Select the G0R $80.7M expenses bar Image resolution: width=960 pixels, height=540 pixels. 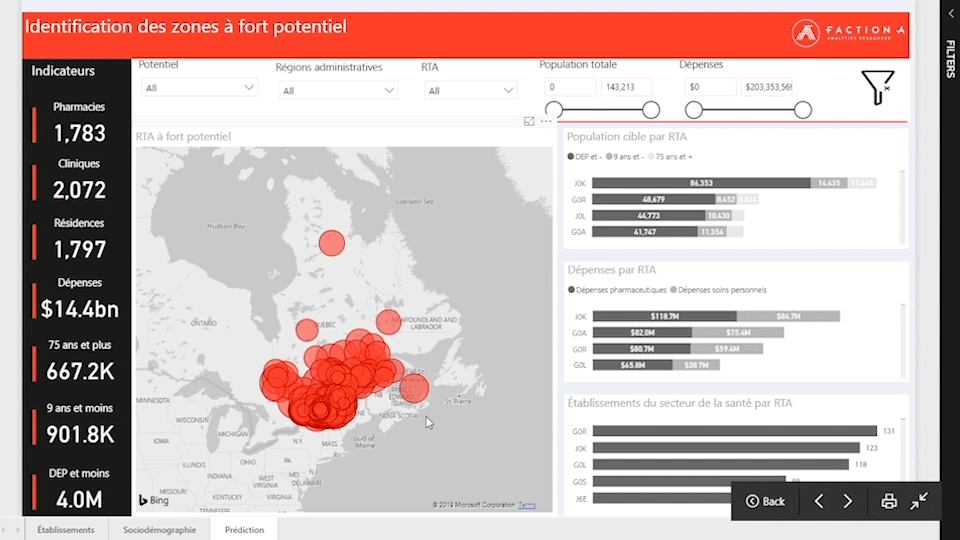641,350
